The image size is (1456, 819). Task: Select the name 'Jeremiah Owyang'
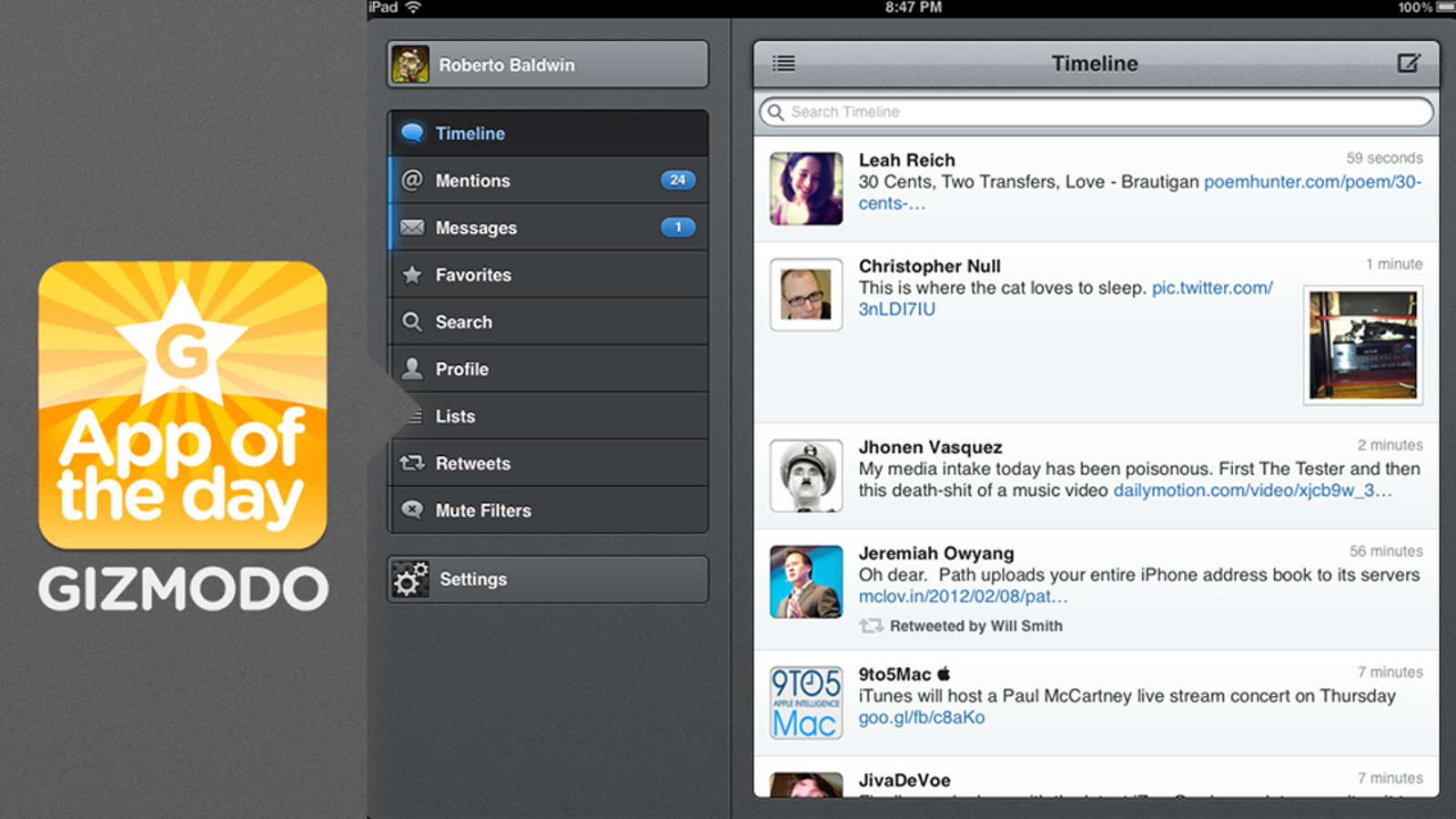(936, 553)
